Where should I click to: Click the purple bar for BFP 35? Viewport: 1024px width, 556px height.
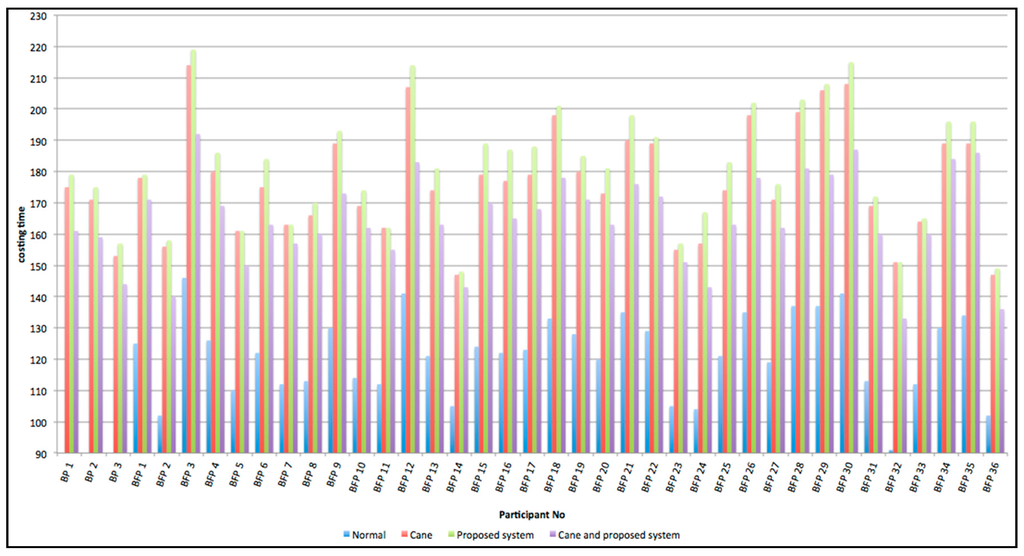tap(977, 303)
